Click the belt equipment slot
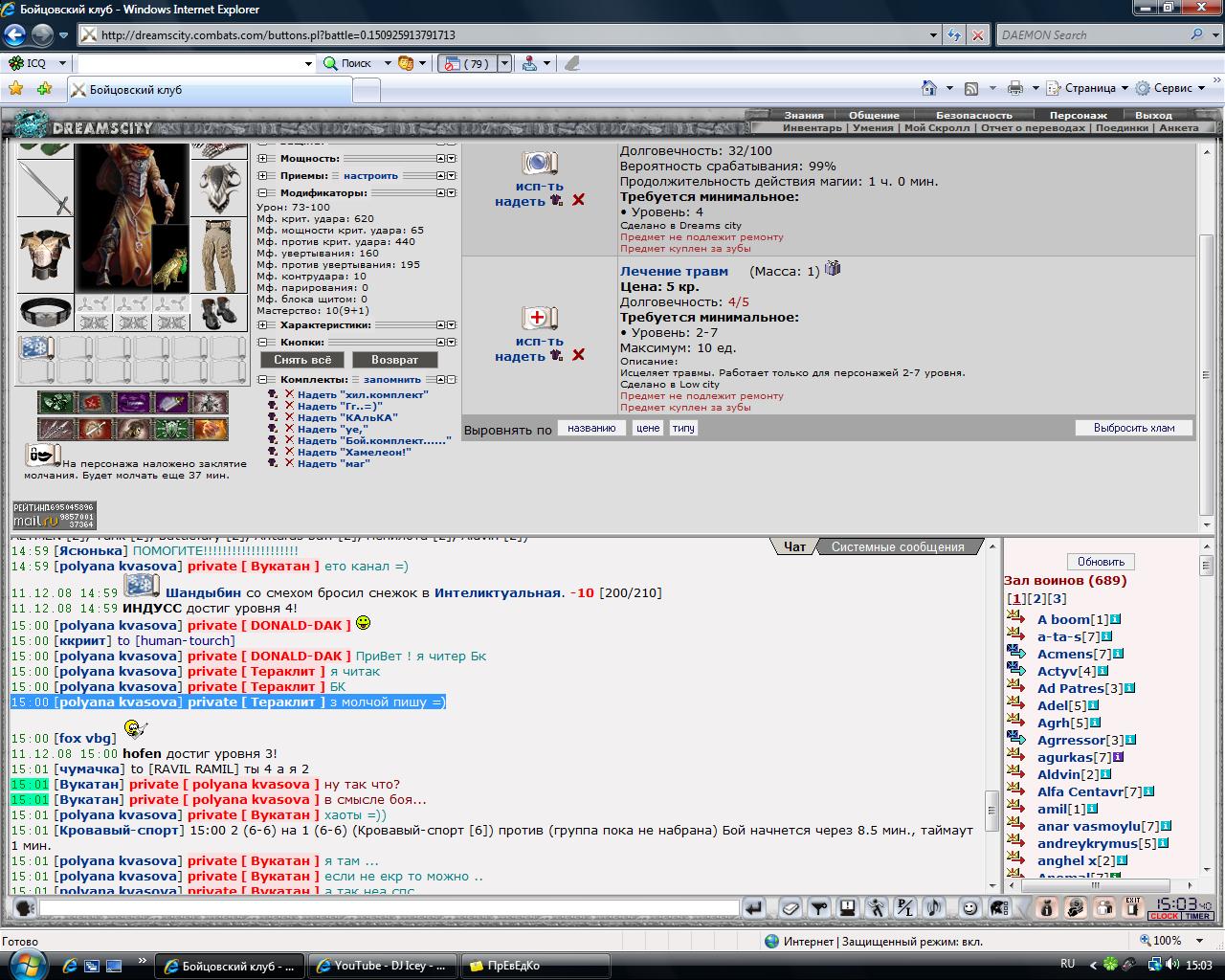Screen dimensions: 1225x980 [x=45, y=311]
